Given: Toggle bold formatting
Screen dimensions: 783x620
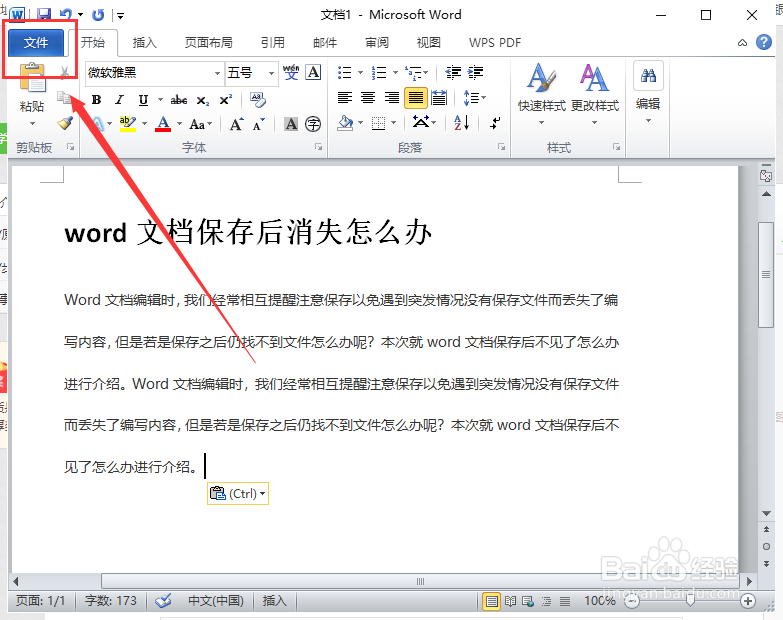Looking at the screenshot, I should [96, 100].
